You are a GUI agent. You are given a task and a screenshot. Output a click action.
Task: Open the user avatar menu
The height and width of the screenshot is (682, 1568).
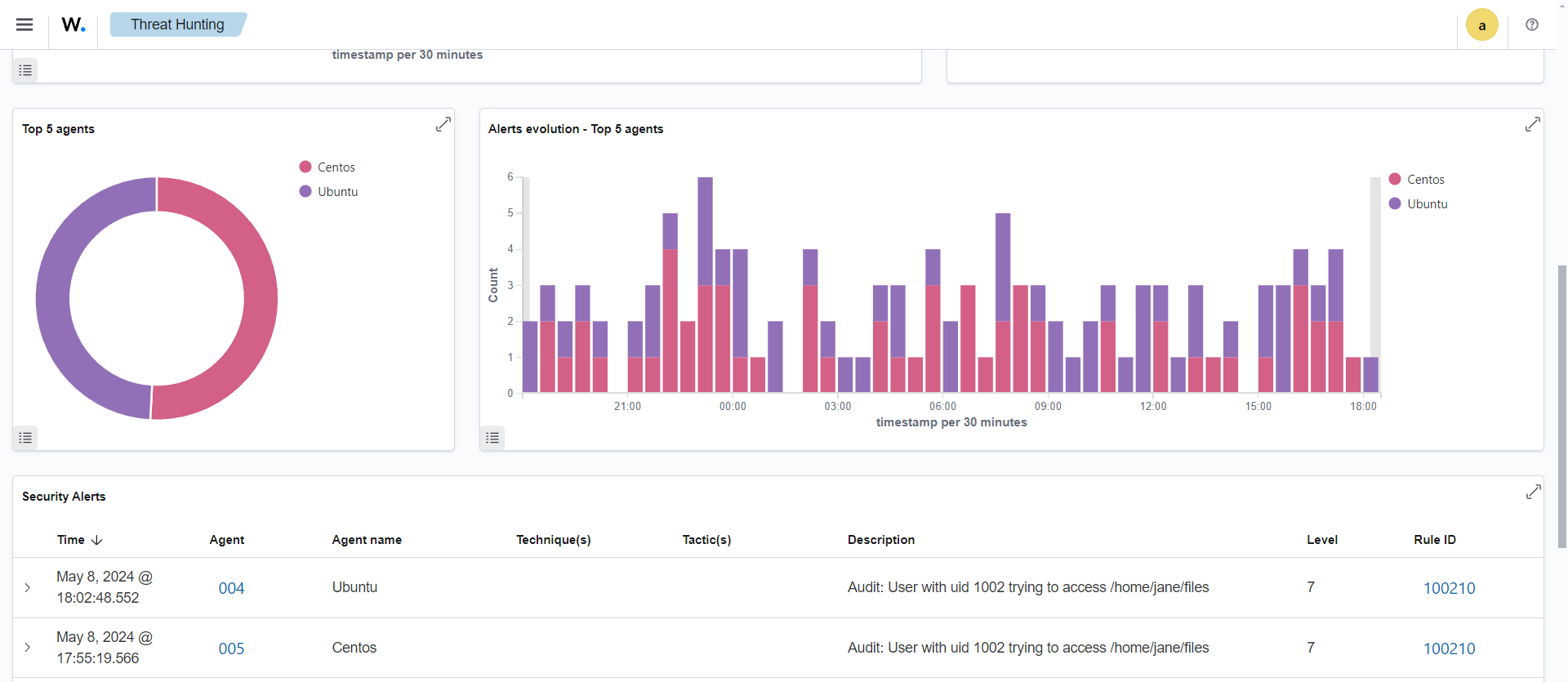pyautogui.click(x=1481, y=25)
